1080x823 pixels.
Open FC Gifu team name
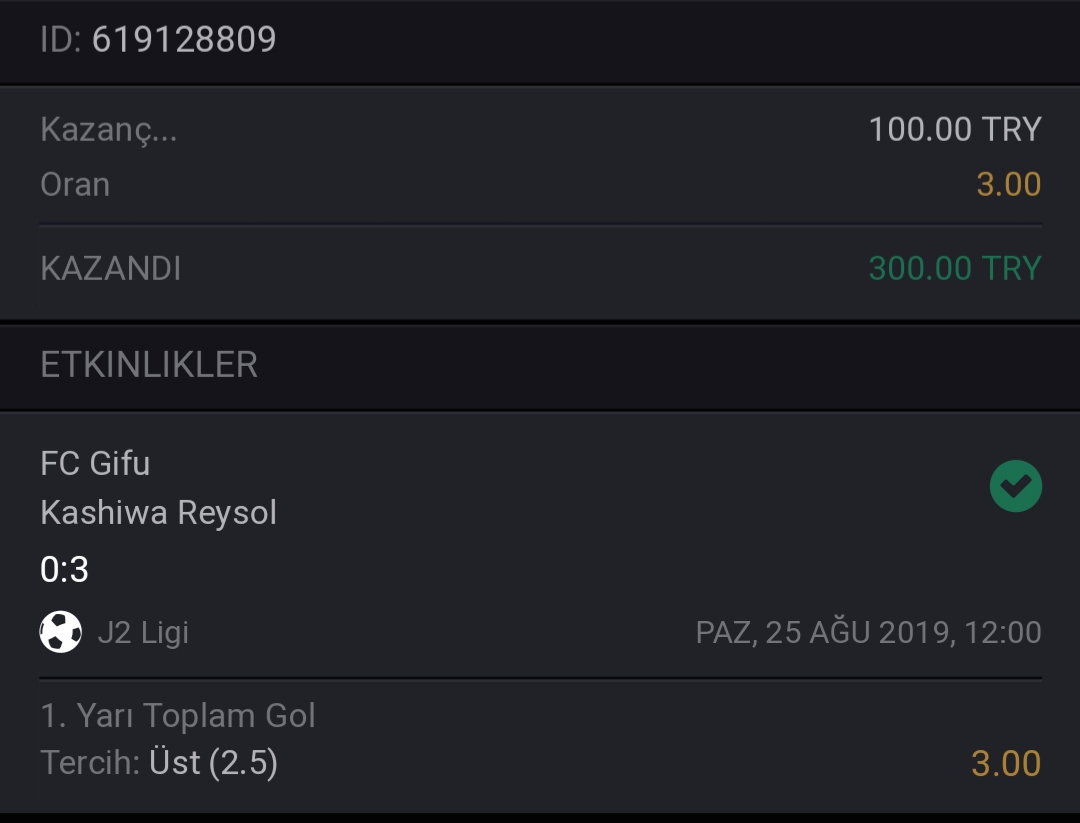(95, 463)
